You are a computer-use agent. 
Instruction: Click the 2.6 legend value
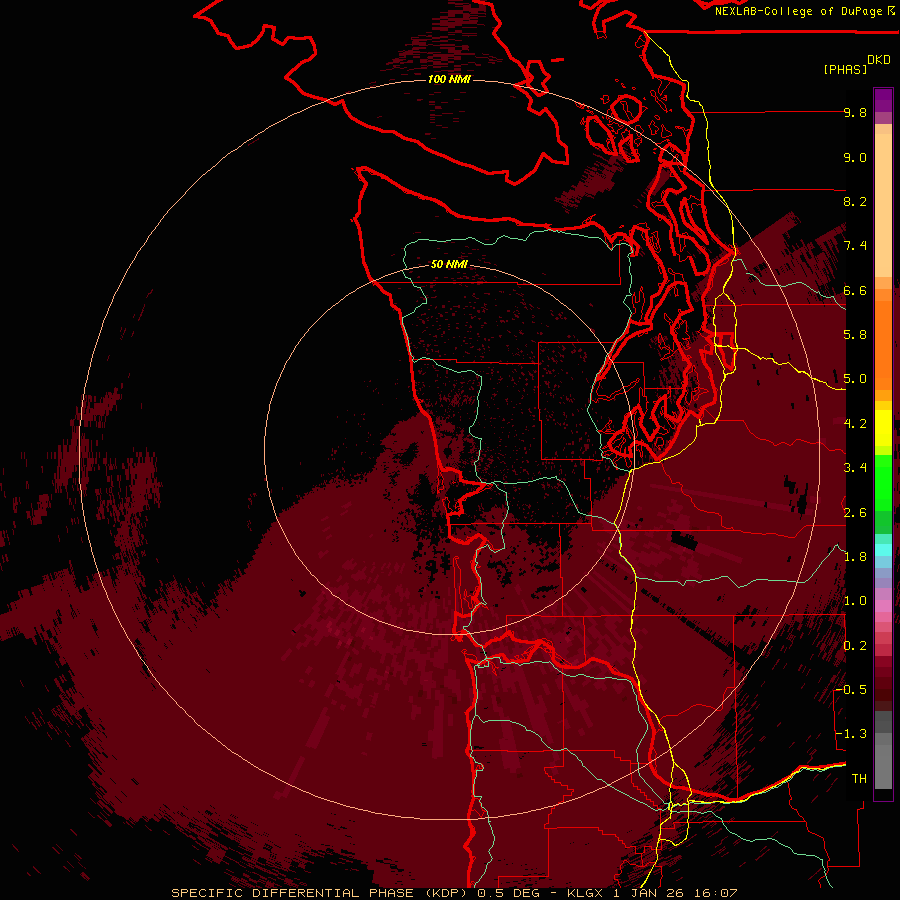coord(855,512)
